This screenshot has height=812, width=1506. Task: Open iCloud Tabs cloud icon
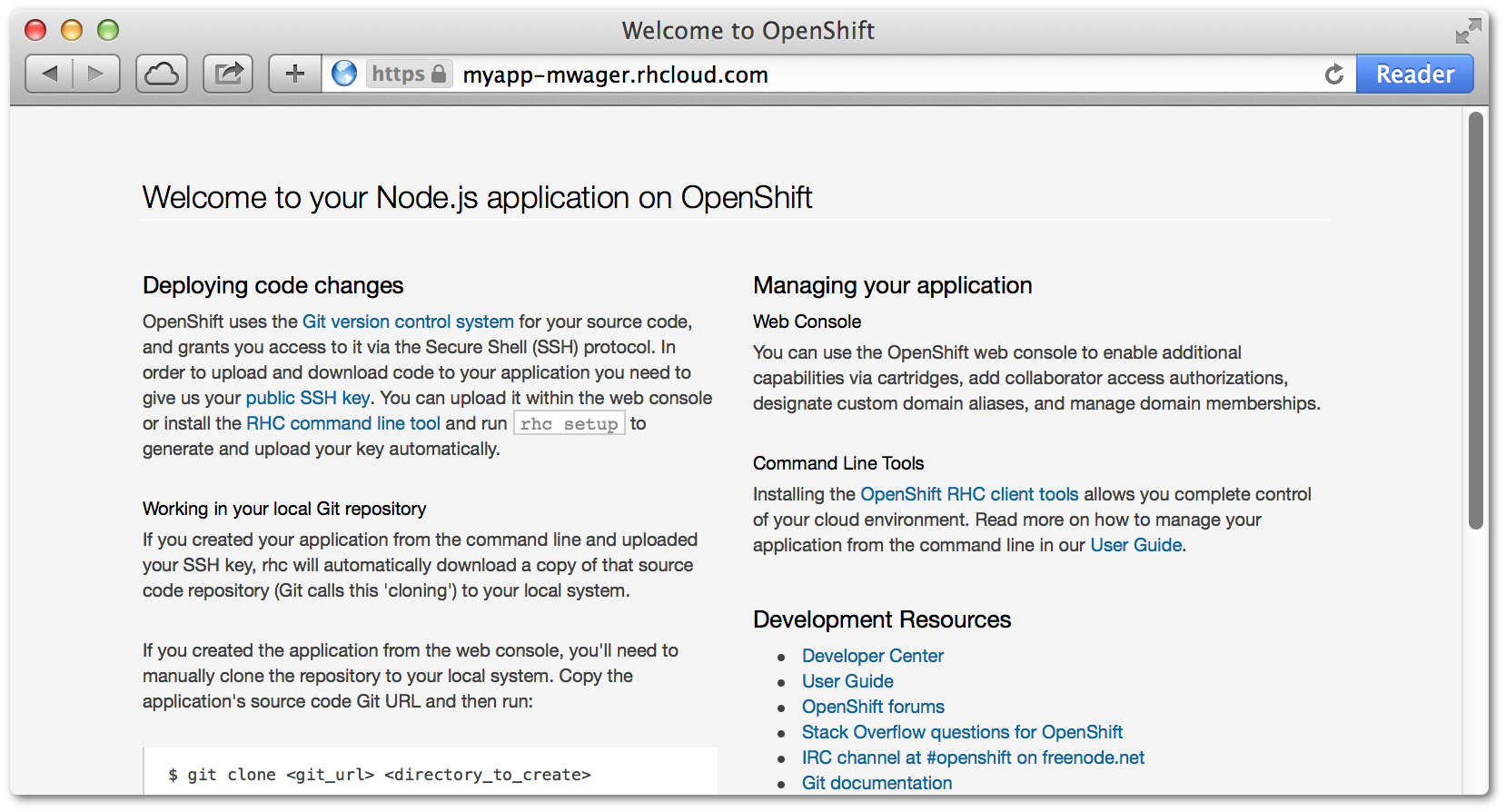click(x=162, y=74)
